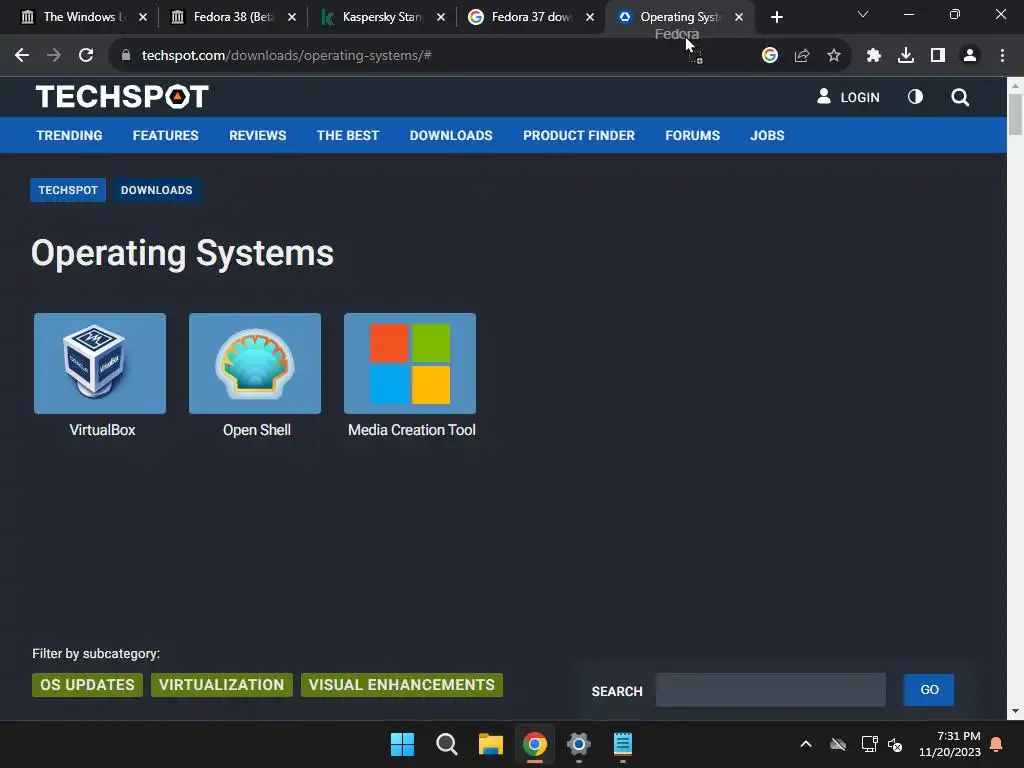Open File Explorer from taskbar

490,744
